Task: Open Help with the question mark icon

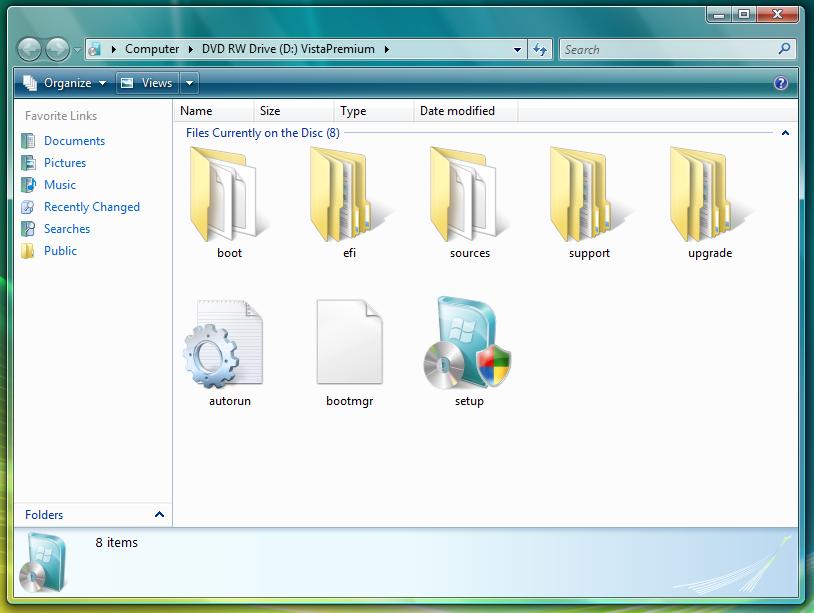Action: point(780,83)
